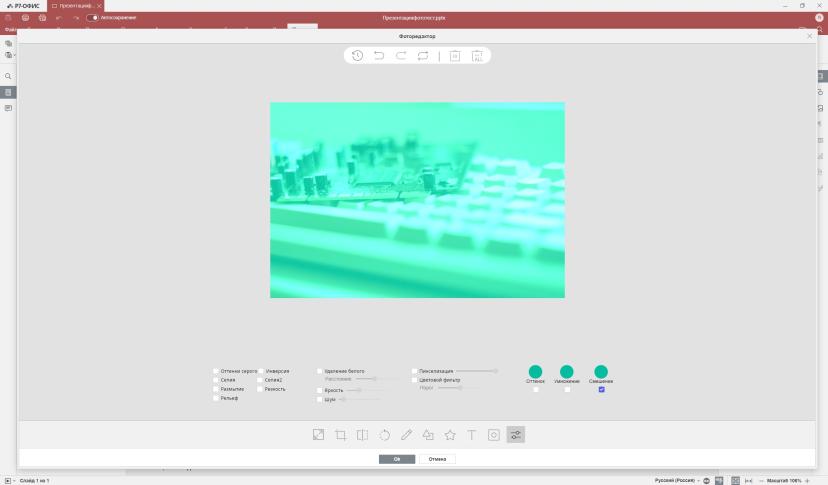Select the rotate tool icon
Viewport: 828px width, 485px height.
pyautogui.click(x=384, y=435)
